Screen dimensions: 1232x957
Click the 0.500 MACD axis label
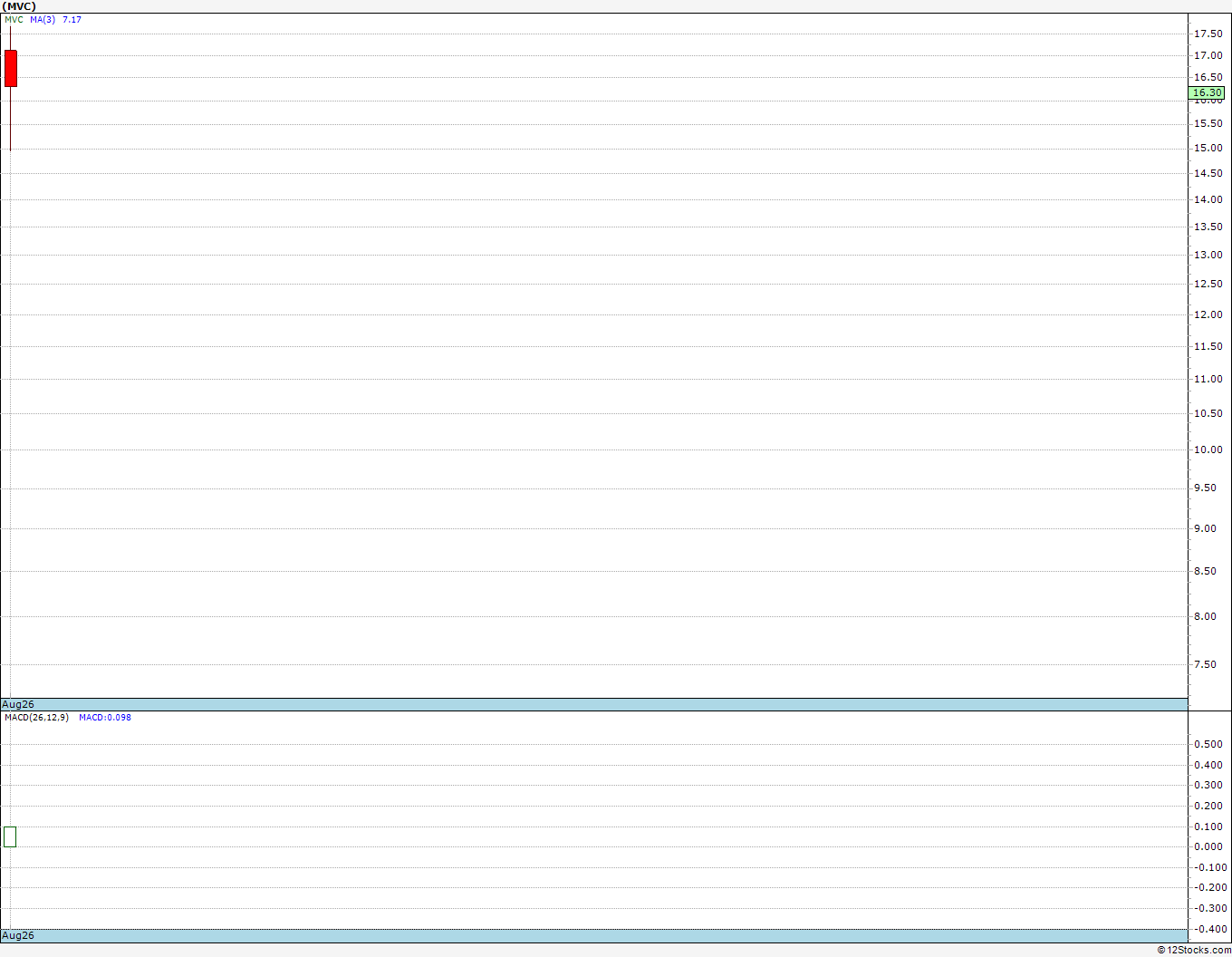click(1208, 744)
